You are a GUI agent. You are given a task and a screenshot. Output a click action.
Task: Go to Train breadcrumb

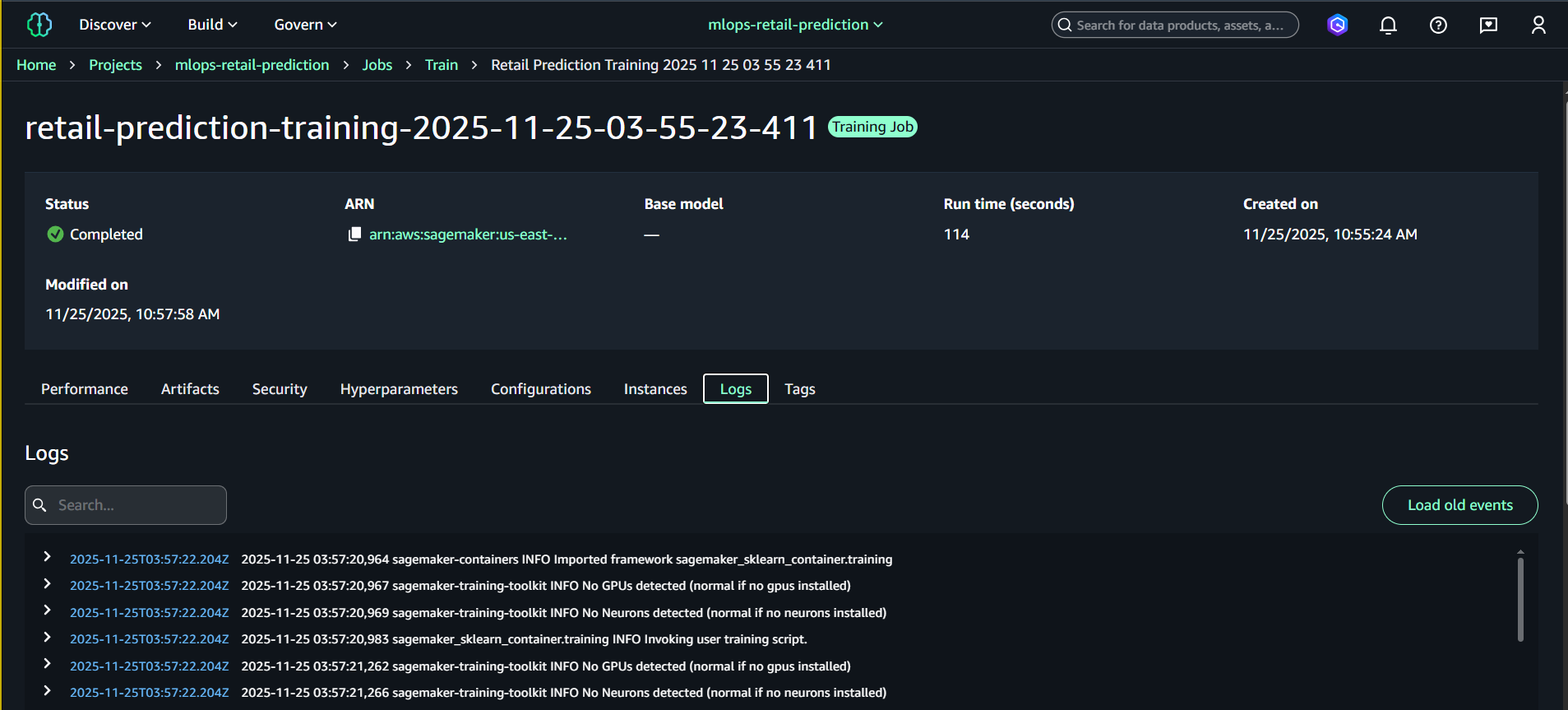[442, 65]
